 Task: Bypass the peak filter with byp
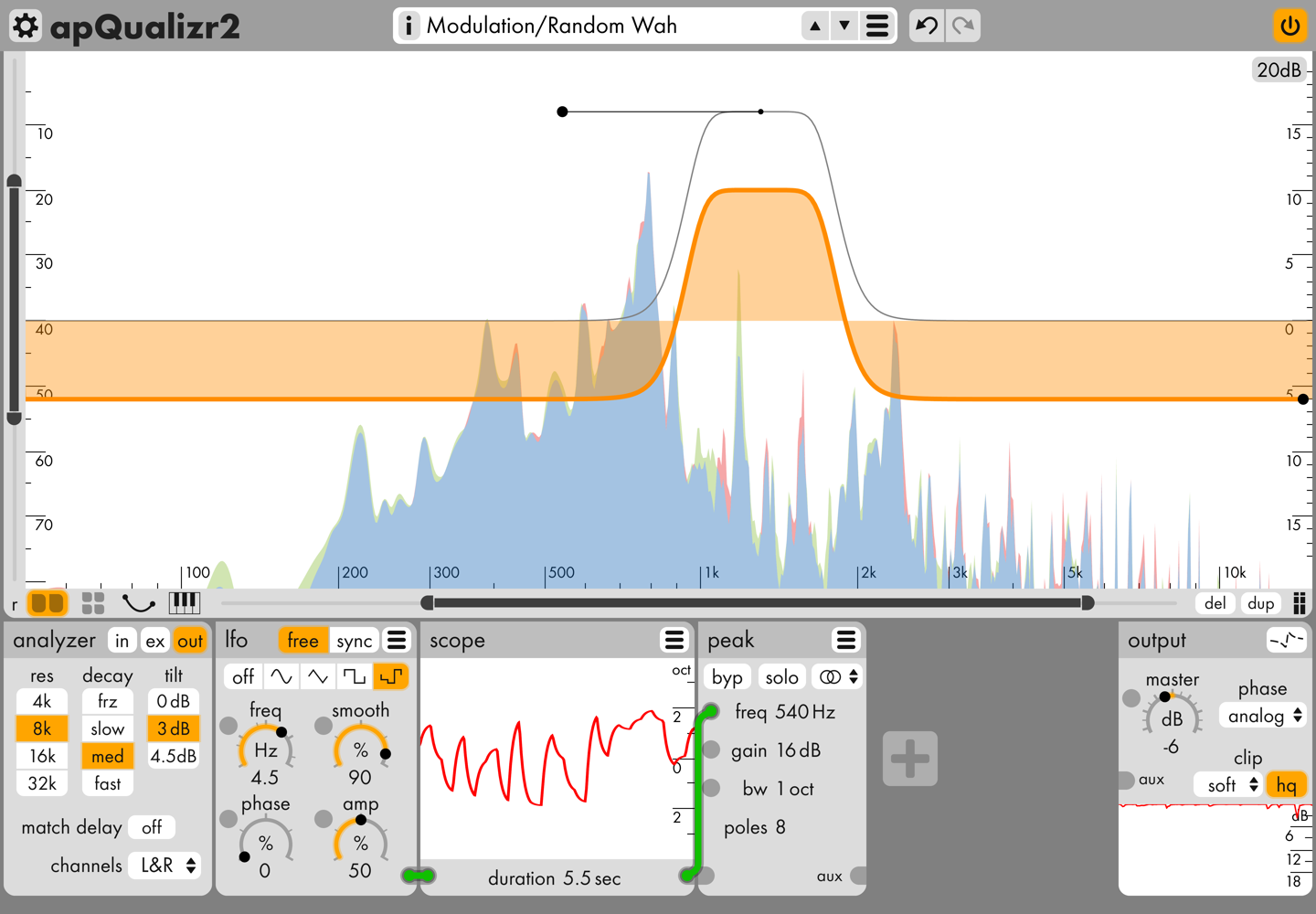[x=727, y=677]
